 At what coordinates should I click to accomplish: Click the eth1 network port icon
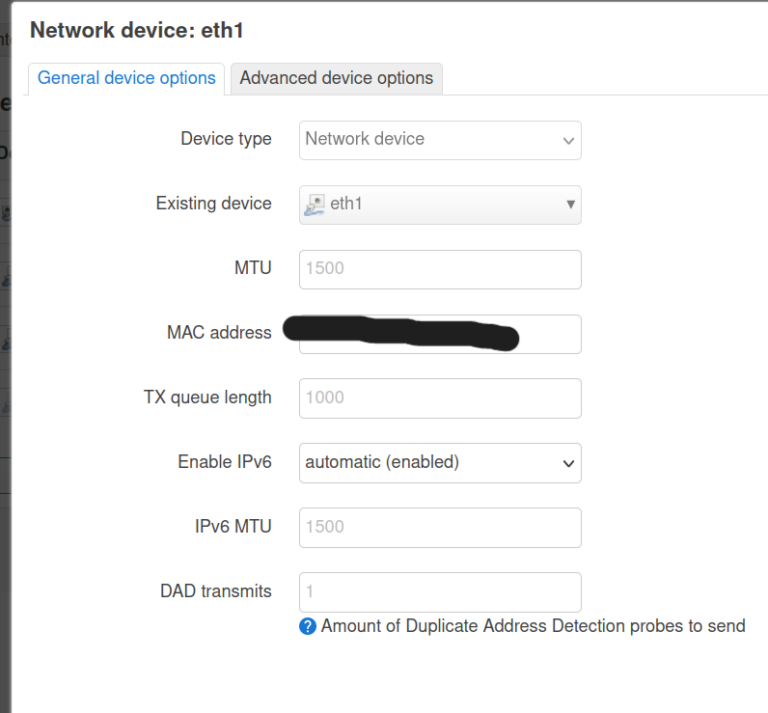tap(314, 204)
